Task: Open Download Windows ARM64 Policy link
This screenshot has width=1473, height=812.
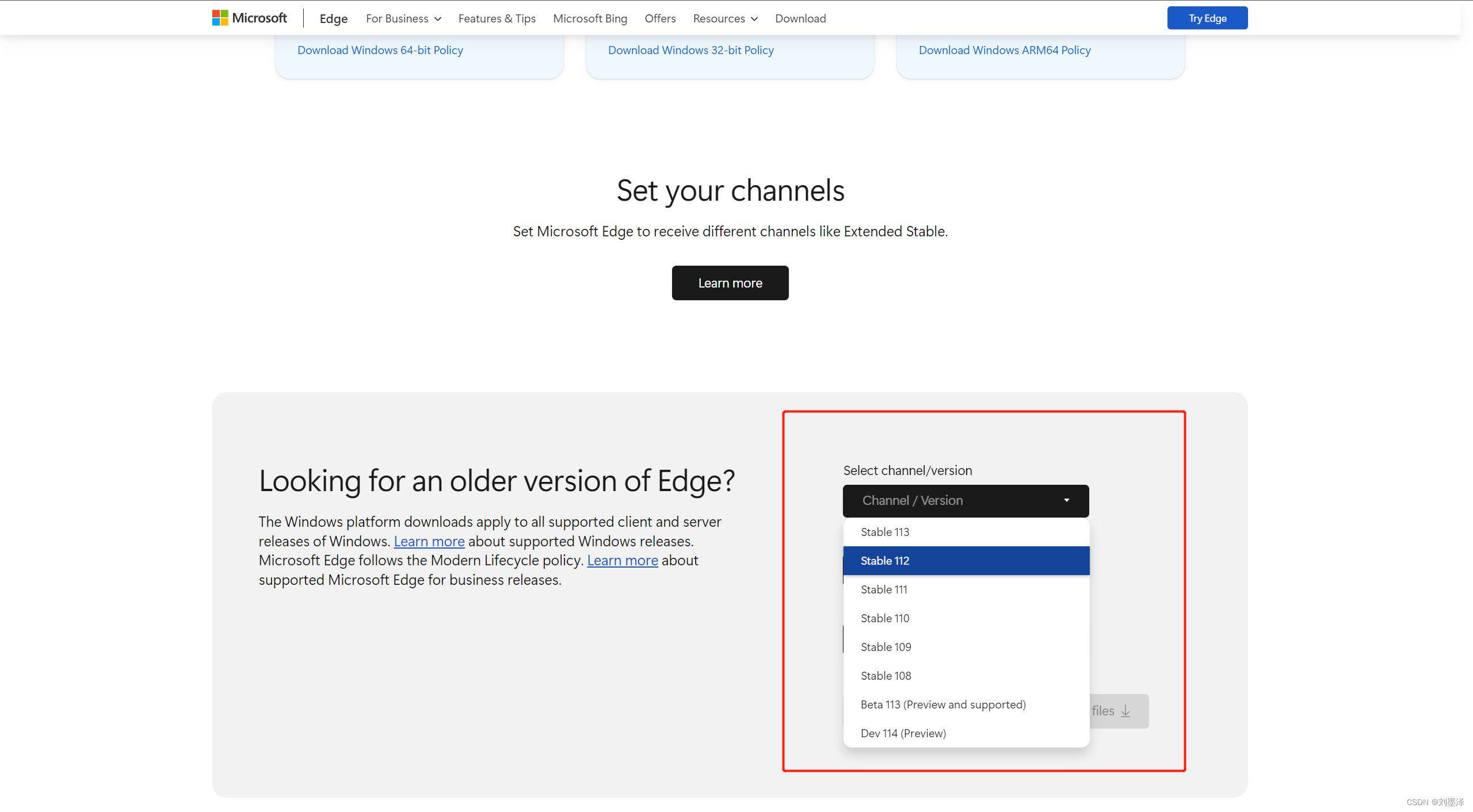Action: tap(1004, 50)
